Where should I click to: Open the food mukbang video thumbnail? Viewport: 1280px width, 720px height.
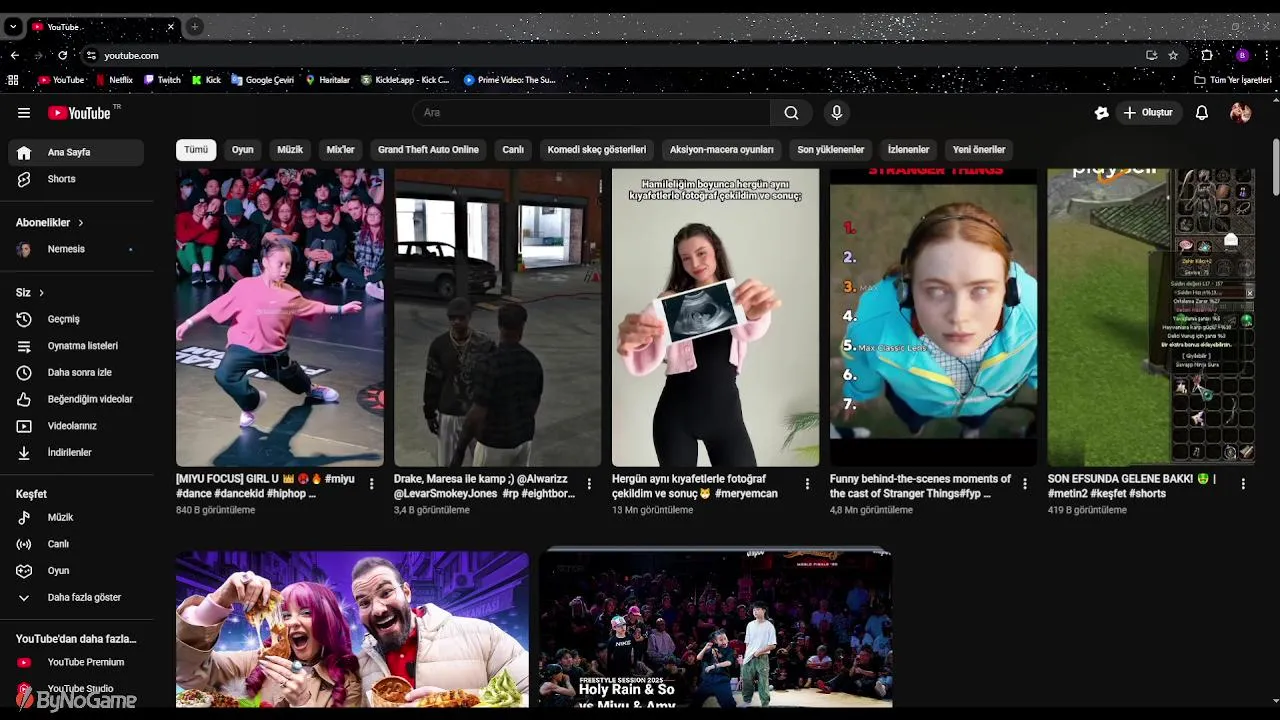tap(352, 629)
